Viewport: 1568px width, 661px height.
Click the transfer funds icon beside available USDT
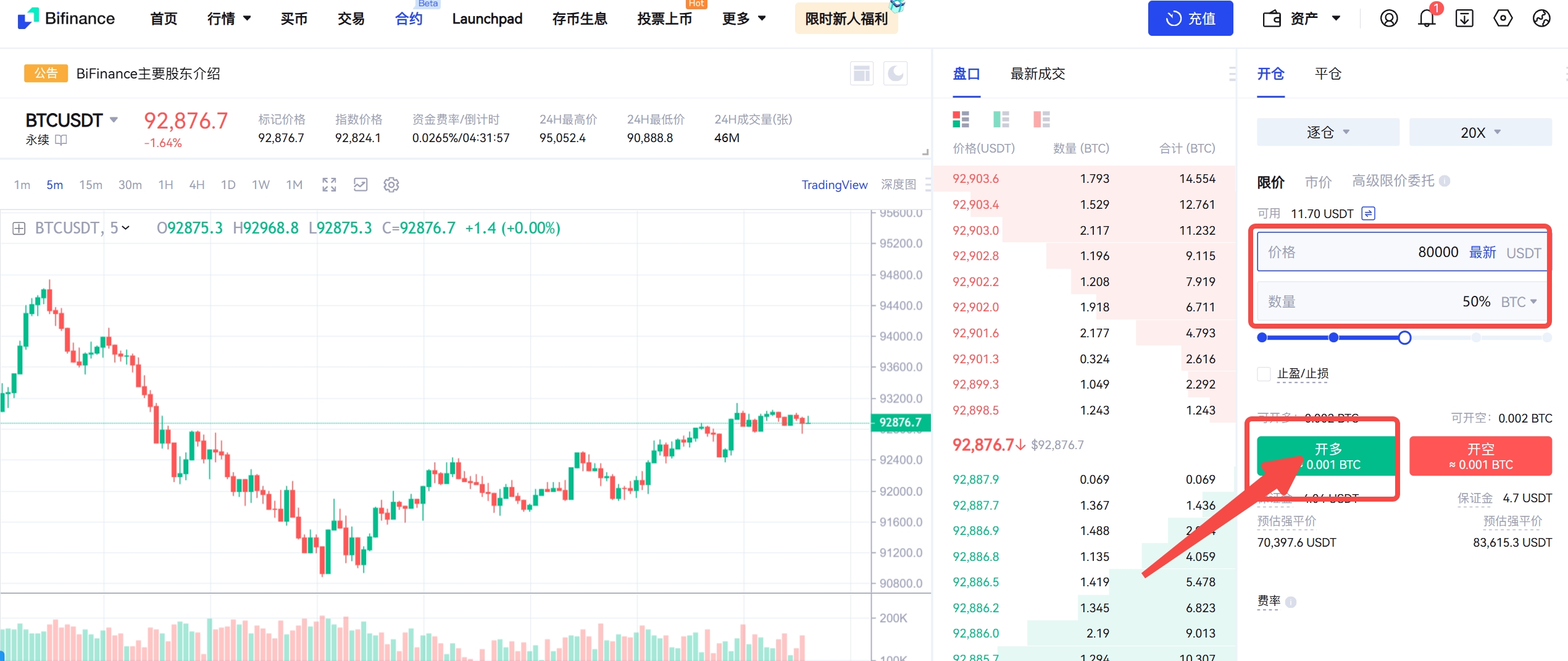coord(1368,214)
